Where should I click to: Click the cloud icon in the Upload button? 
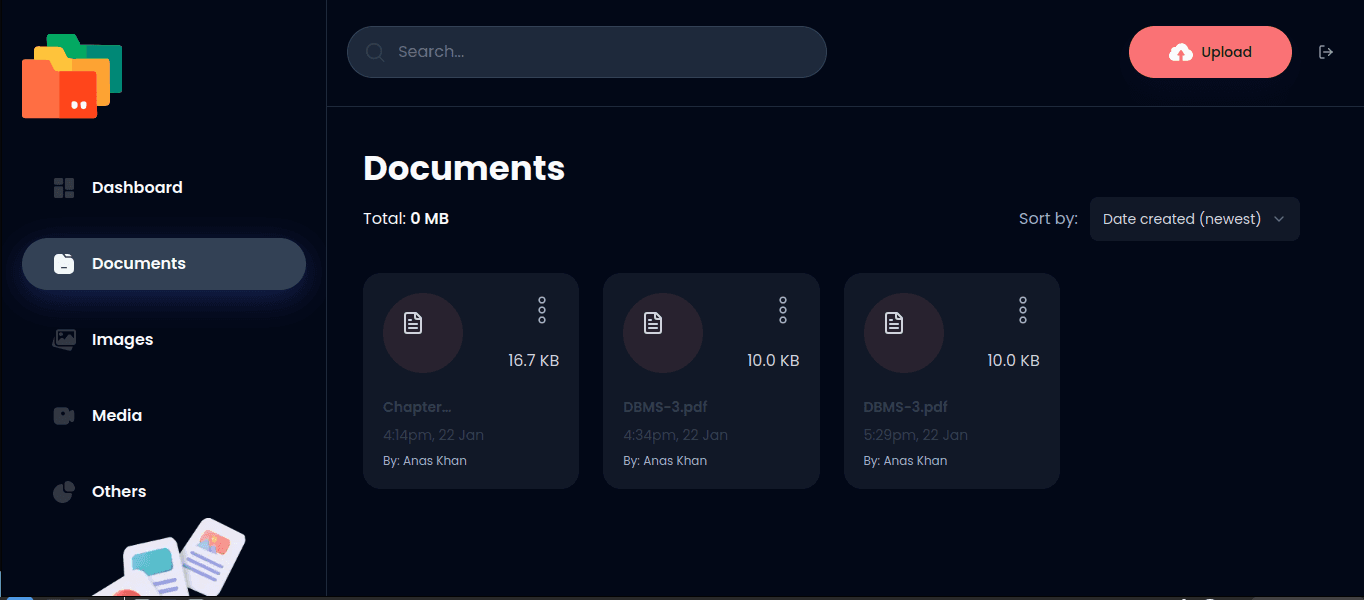click(x=1181, y=52)
